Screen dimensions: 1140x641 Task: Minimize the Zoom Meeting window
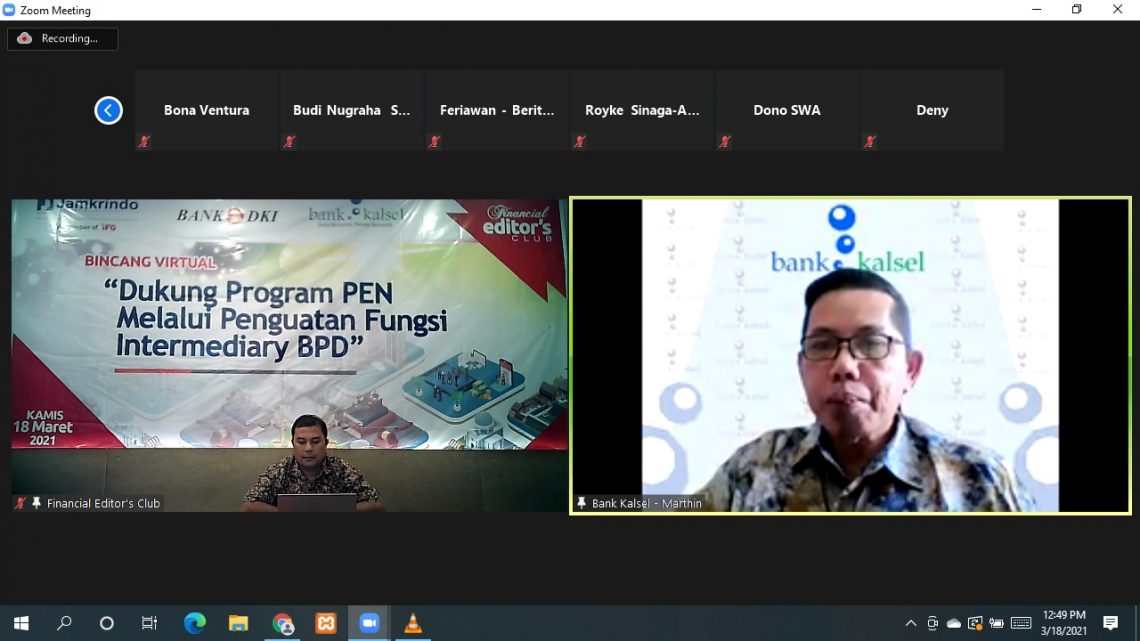point(1037,9)
